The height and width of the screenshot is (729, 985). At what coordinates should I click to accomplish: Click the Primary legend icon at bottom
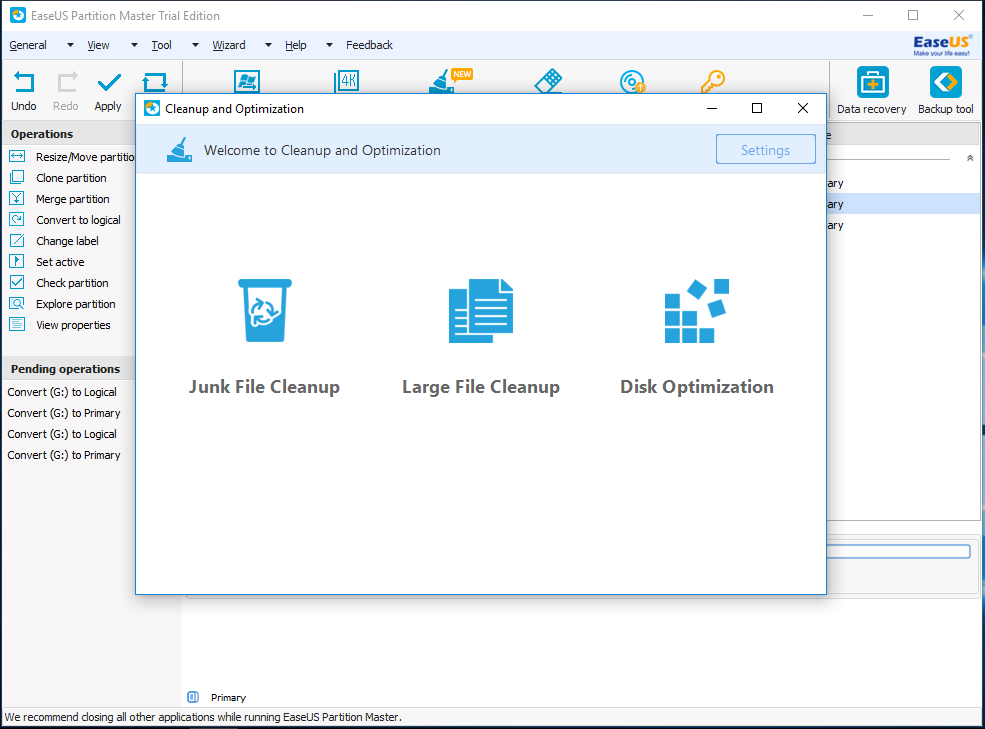[193, 697]
